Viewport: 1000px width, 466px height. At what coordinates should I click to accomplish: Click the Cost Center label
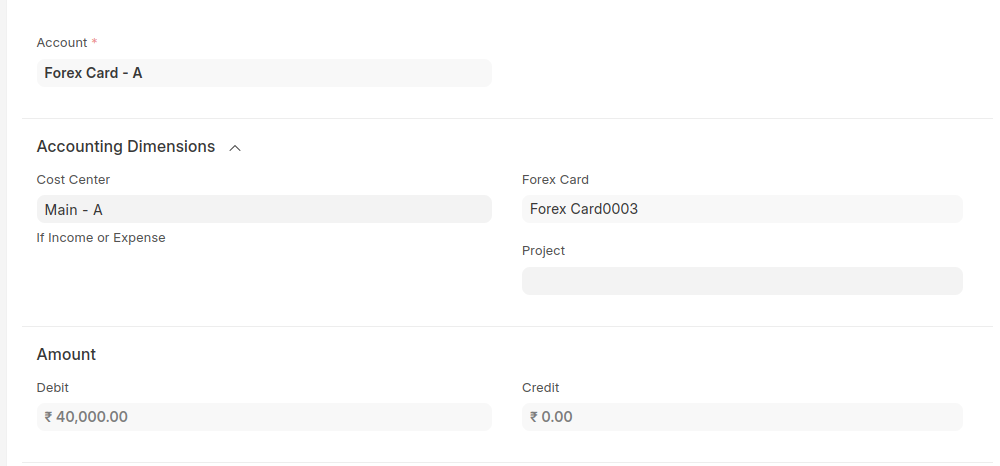pyautogui.click(x=73, y=180)
